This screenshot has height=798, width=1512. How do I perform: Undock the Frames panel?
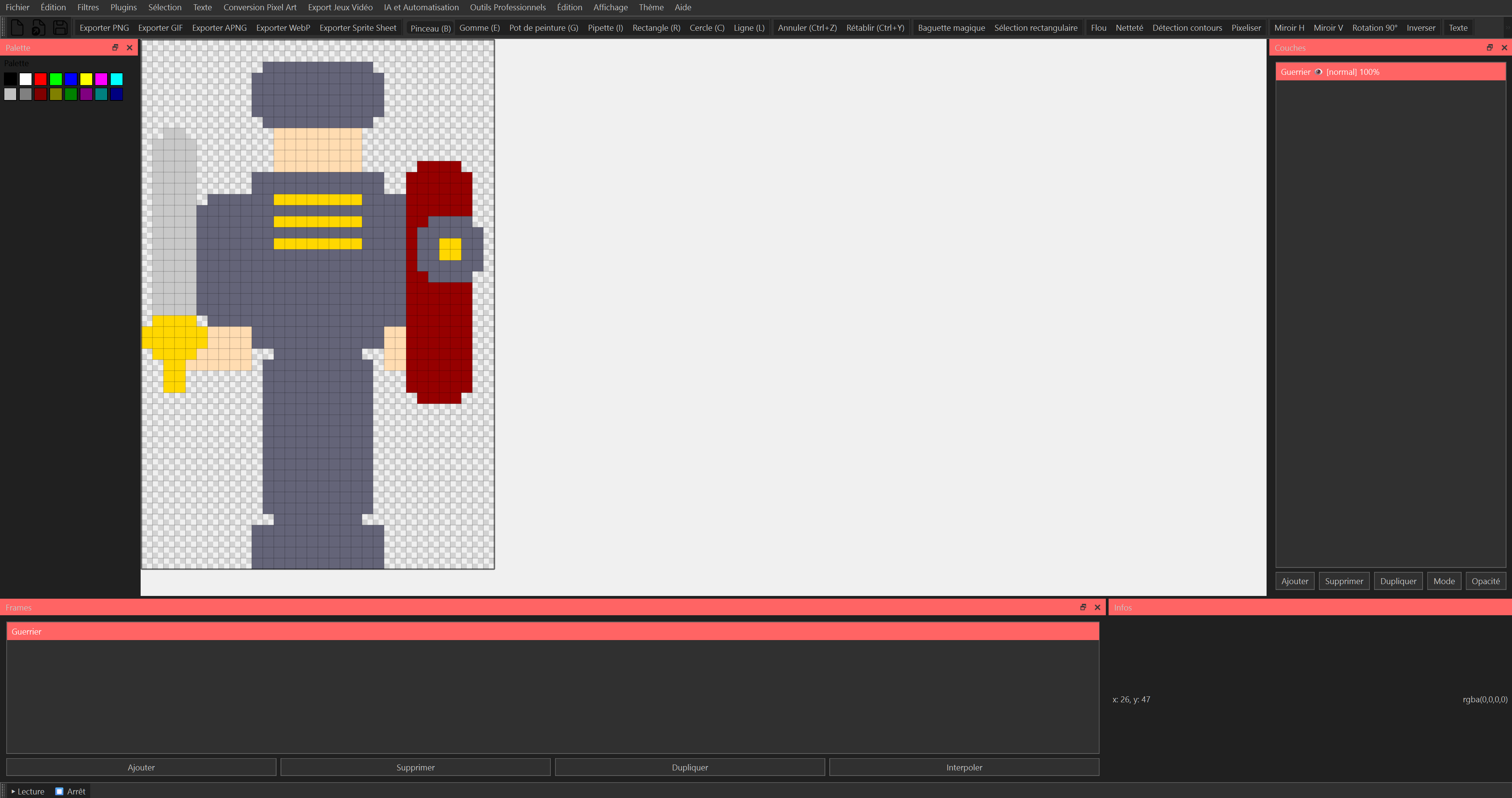click(1083, 607)
